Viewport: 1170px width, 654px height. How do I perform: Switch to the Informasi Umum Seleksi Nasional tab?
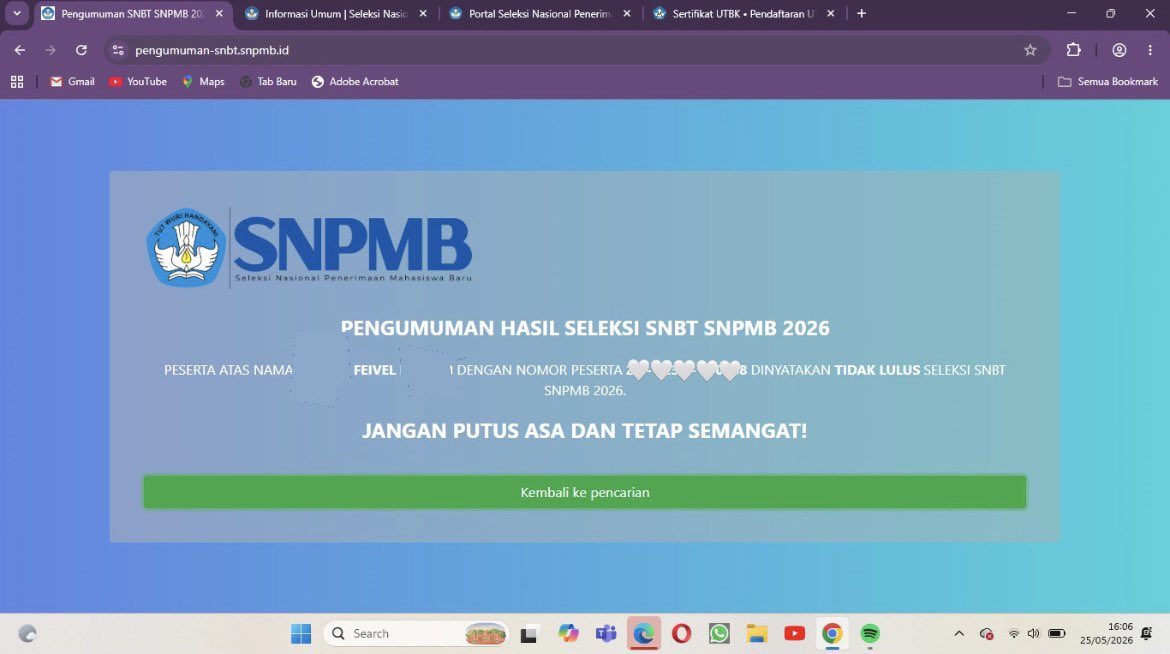[x=336, y=13]
